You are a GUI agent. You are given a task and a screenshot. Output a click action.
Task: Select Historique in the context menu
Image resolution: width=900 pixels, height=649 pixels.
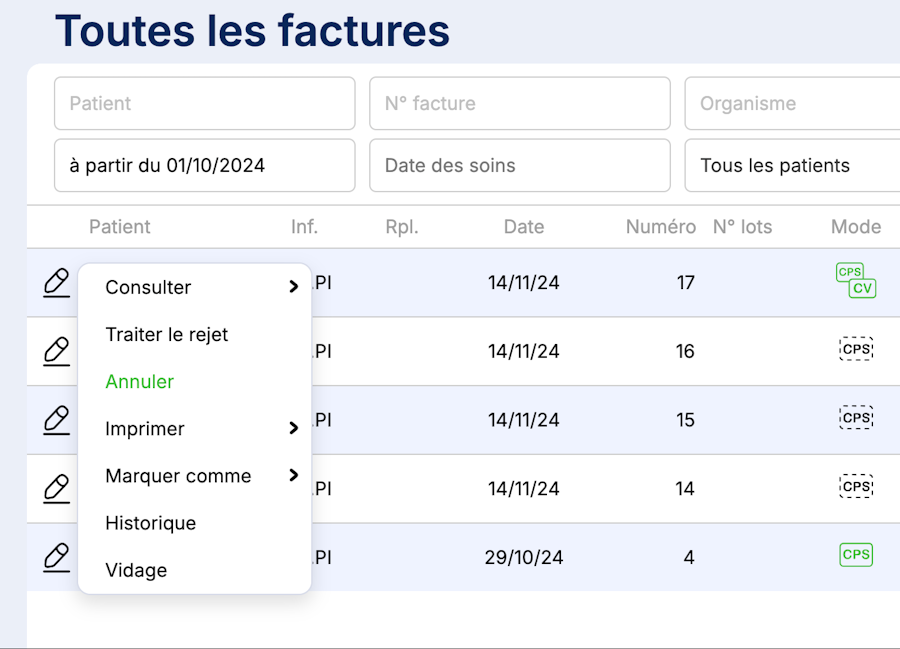tap(151, 523)
